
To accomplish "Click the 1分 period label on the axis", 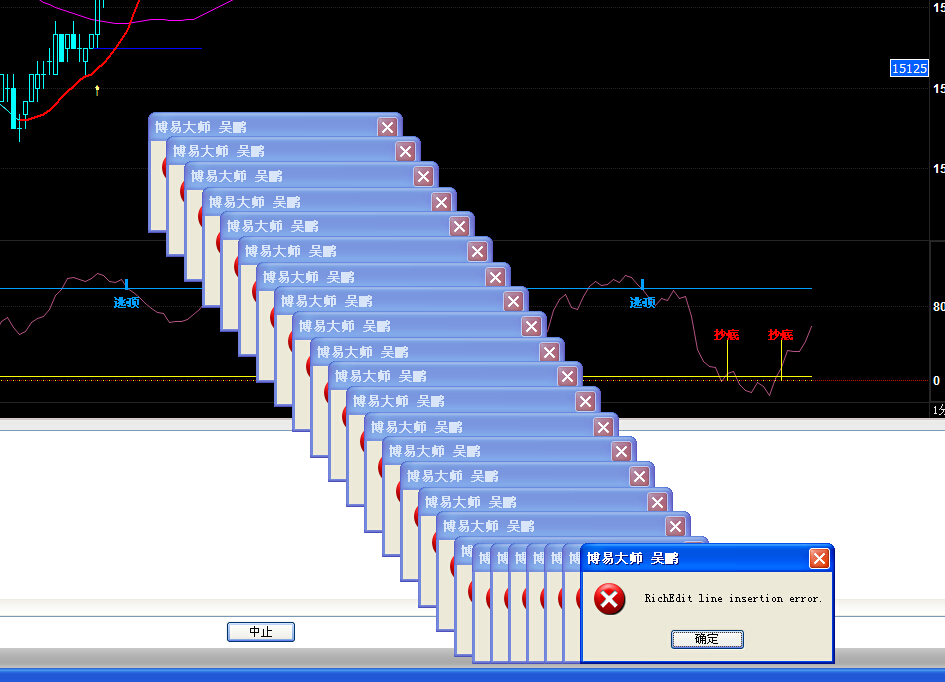I will (x=938, y=410).
